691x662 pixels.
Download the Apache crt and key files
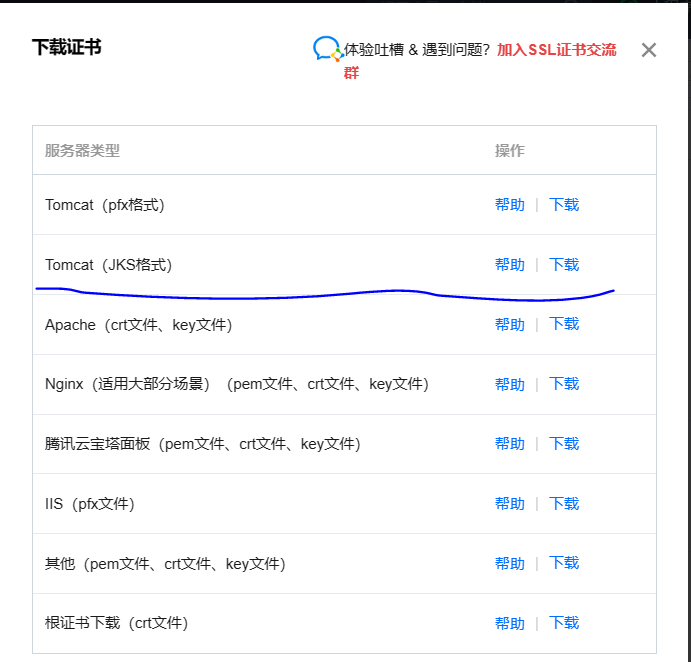point(564,325)
